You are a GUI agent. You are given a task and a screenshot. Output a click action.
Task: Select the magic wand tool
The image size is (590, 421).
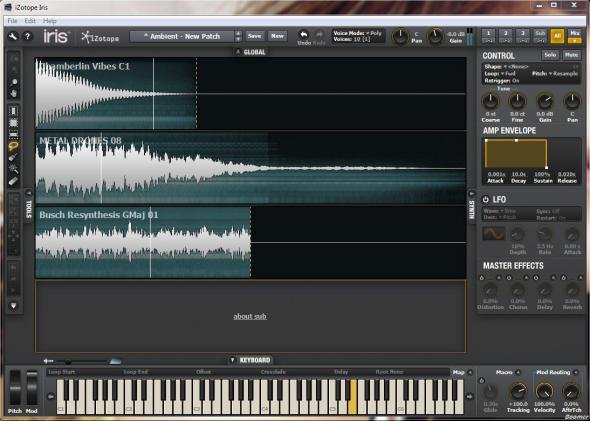pos(14,169)
